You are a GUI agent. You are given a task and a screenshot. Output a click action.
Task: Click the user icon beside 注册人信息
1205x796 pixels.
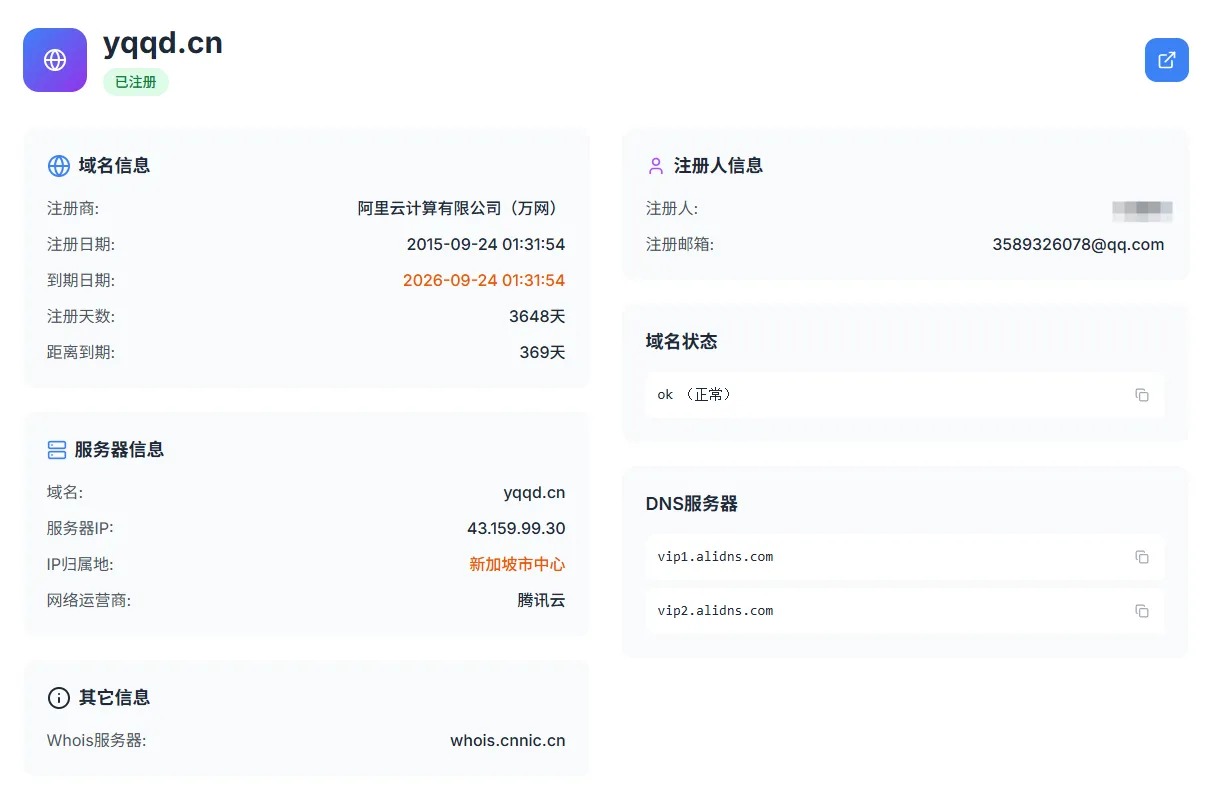tap(656, 166)
